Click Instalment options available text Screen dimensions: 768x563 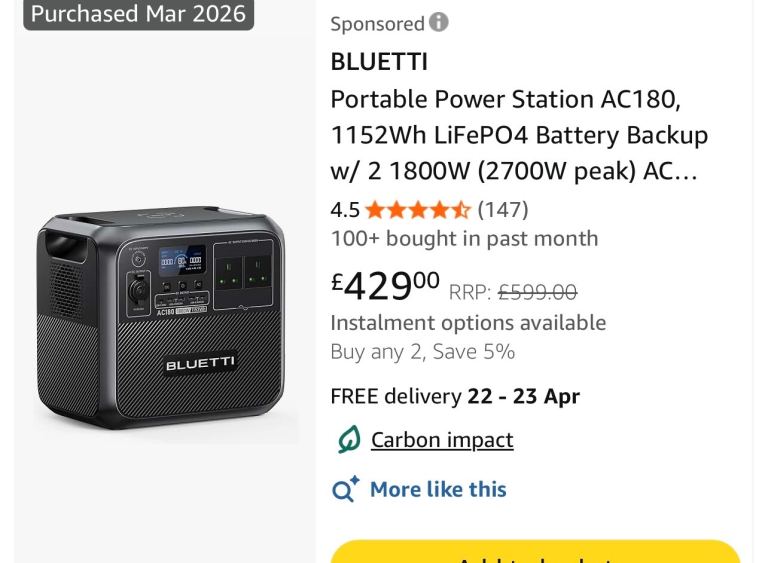pyautogui.click(x=468, y=323)
